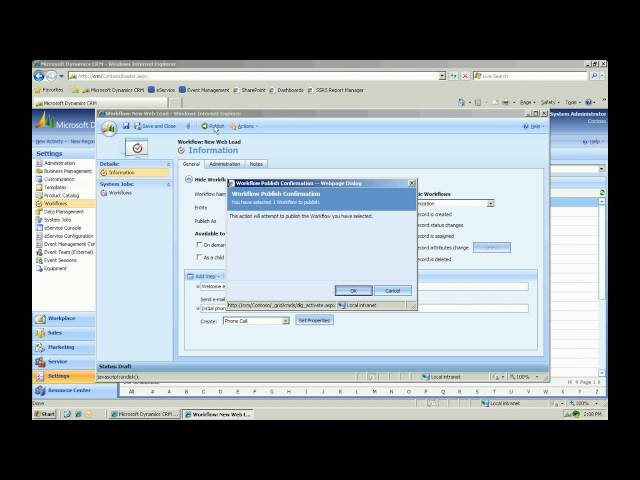Screen dimensions: 640x480
Task: Open the Actions toolbar menu
Action: [244, 126]
